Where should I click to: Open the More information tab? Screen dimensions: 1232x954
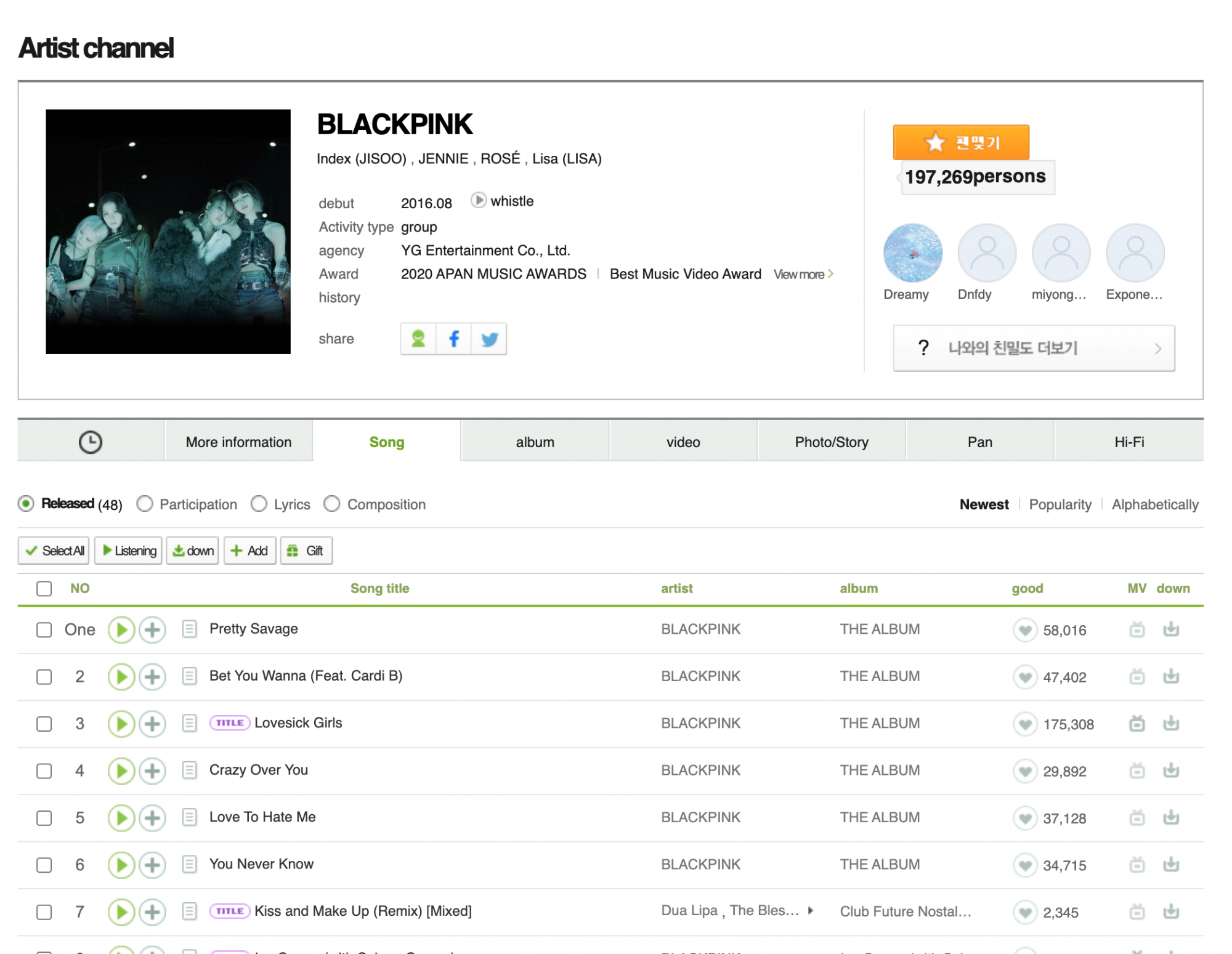click(238, 442)
